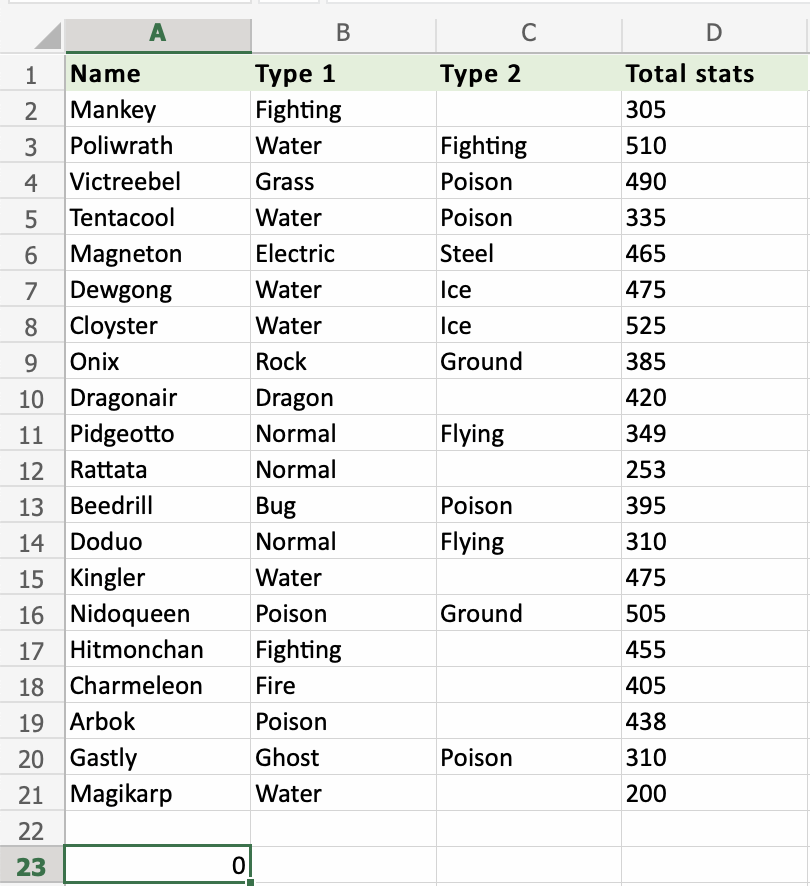Click row header number 23
This screenshot has height=886, width=810.
31,866
